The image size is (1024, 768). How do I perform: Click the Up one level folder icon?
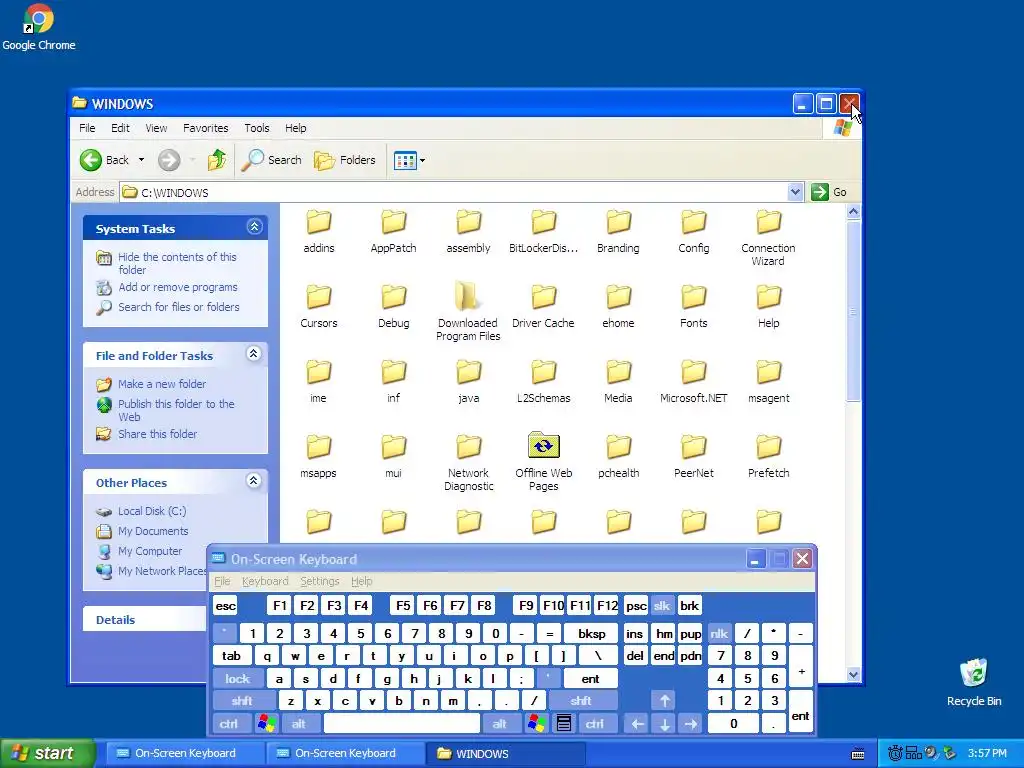(x=216, y=160)
